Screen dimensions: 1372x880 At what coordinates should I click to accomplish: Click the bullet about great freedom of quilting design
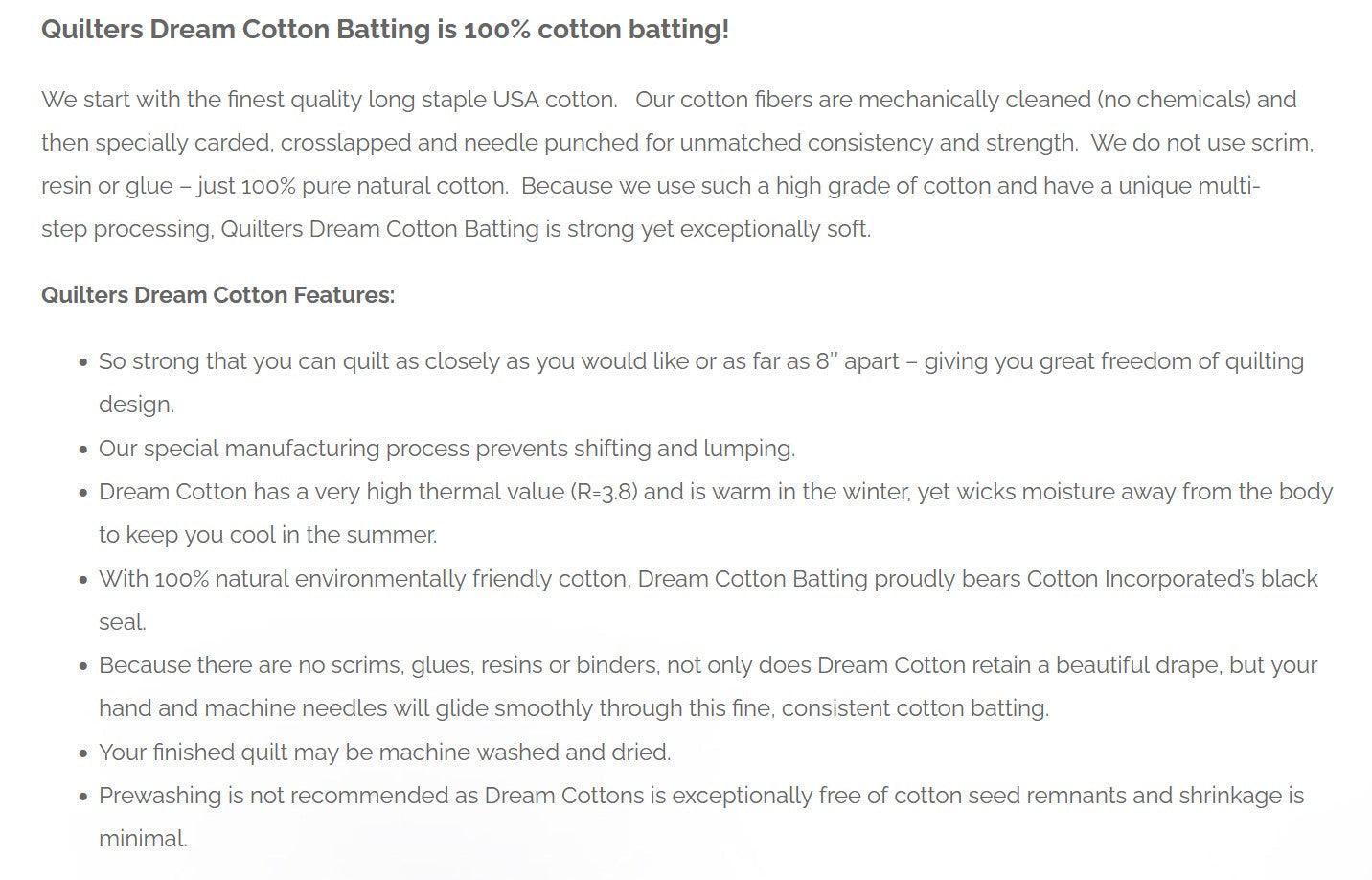click(x=700, y=362)
